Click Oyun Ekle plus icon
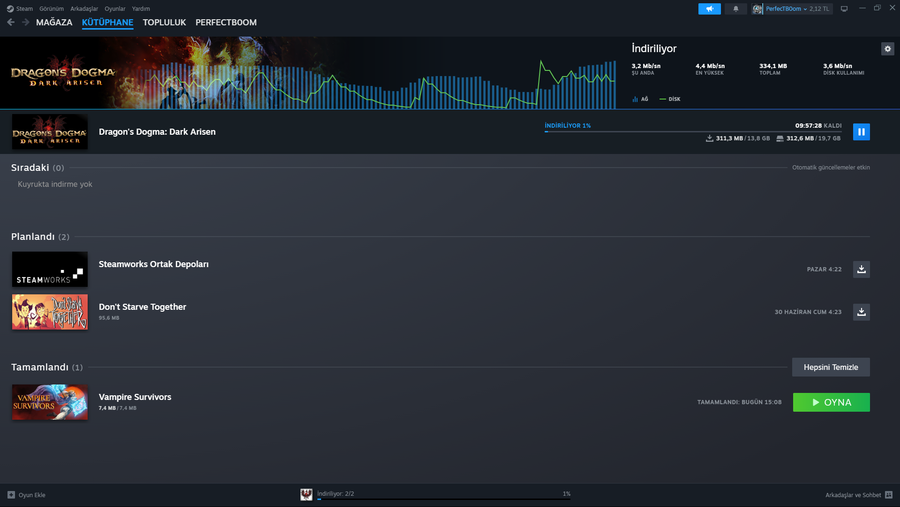Image resolution: width=900 pixels, height=507 pixels. pos(11,494)
